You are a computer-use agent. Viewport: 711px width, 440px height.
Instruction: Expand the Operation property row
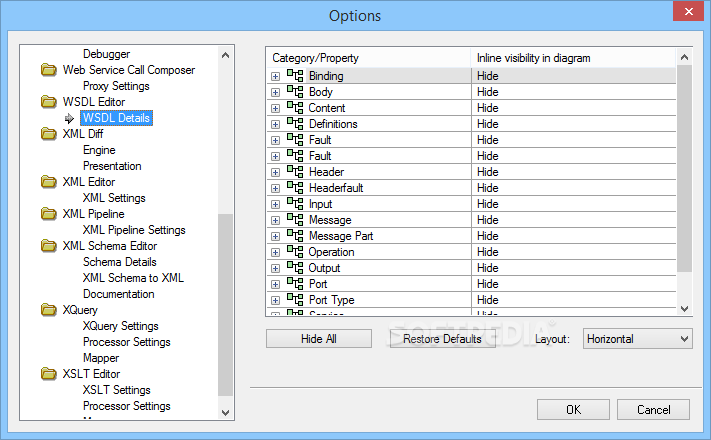[275, 252]
